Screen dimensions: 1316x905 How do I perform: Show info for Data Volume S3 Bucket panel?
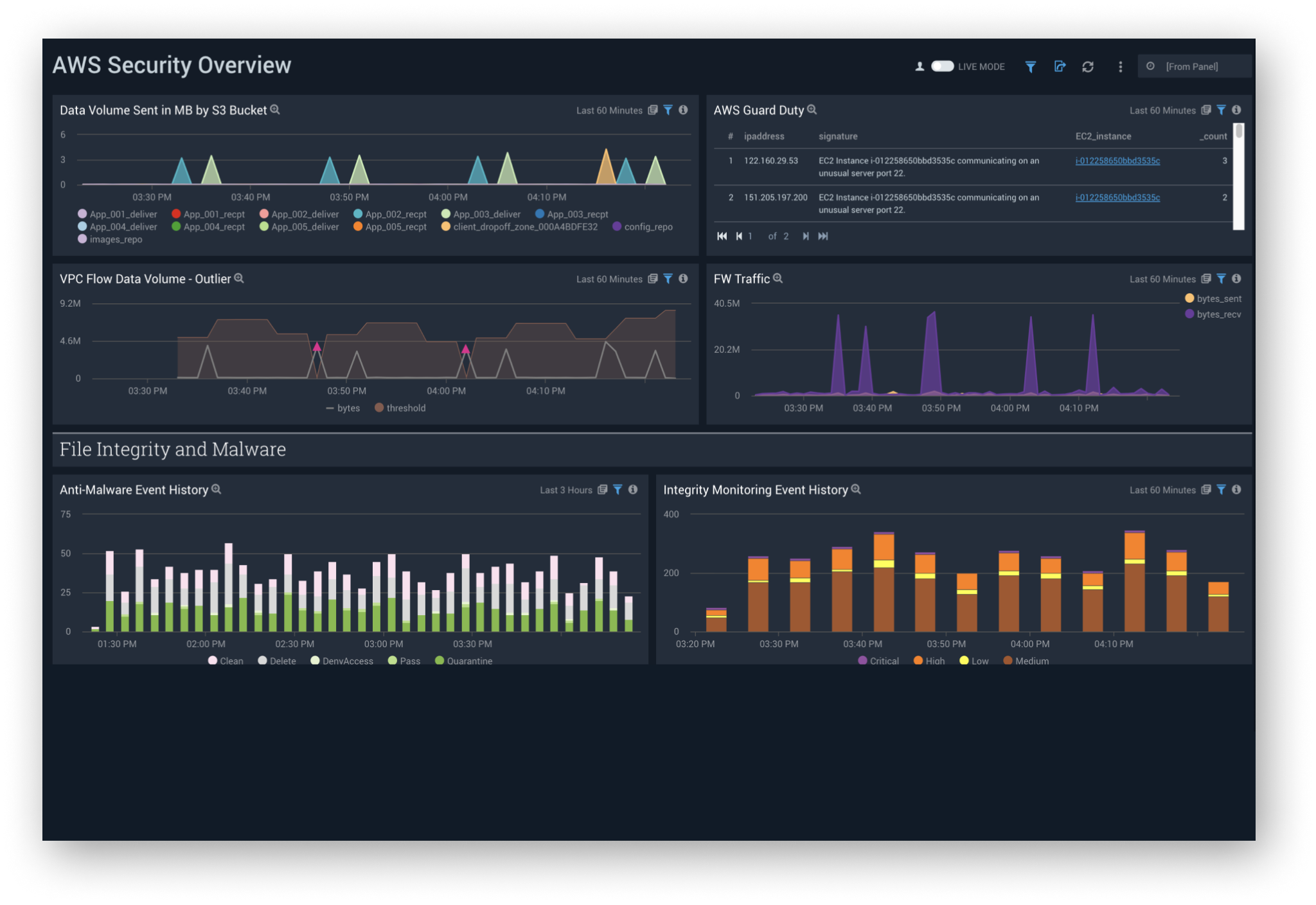click(683, 110)
